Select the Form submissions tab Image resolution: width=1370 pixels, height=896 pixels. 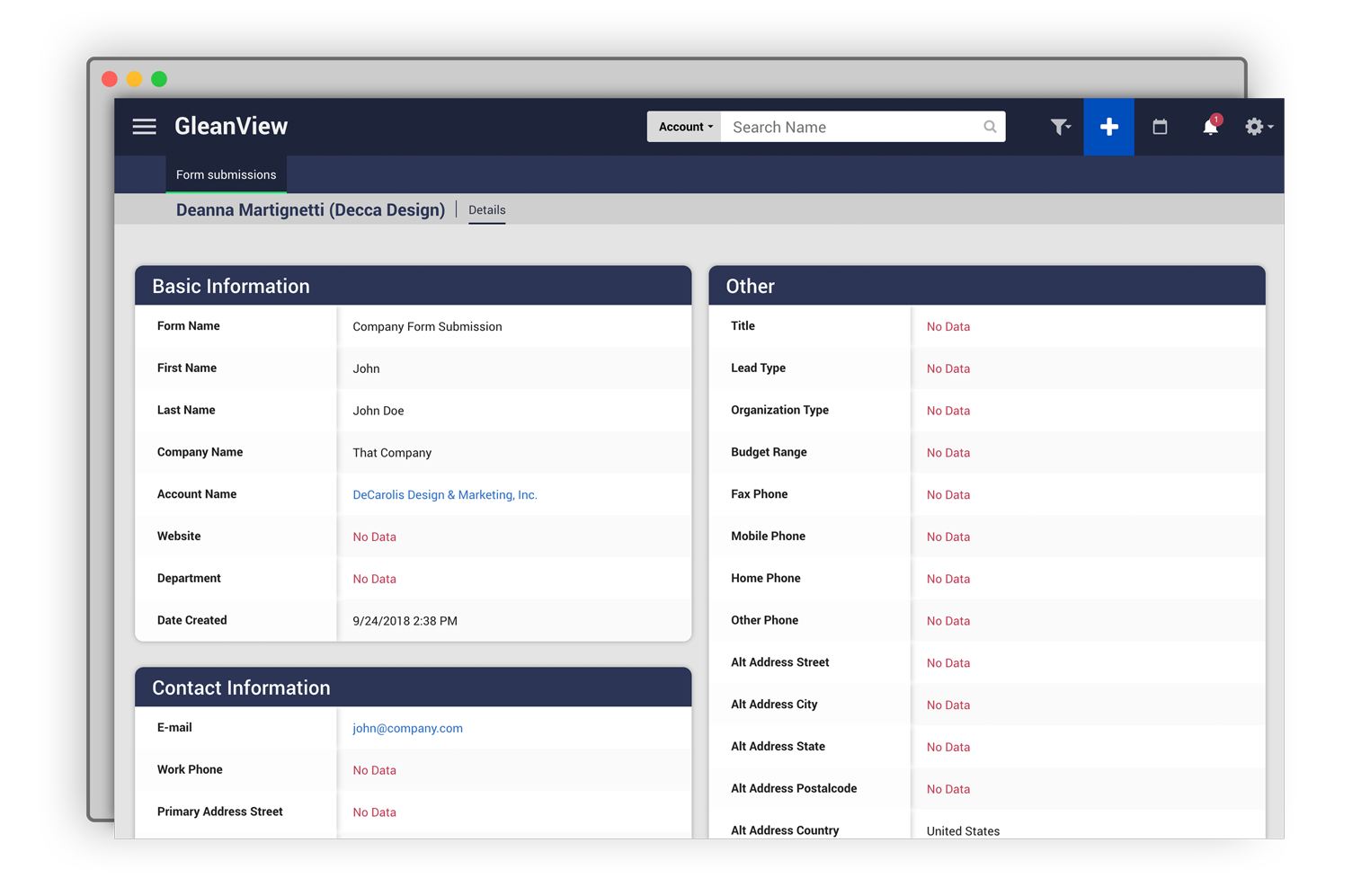(226, 174)
